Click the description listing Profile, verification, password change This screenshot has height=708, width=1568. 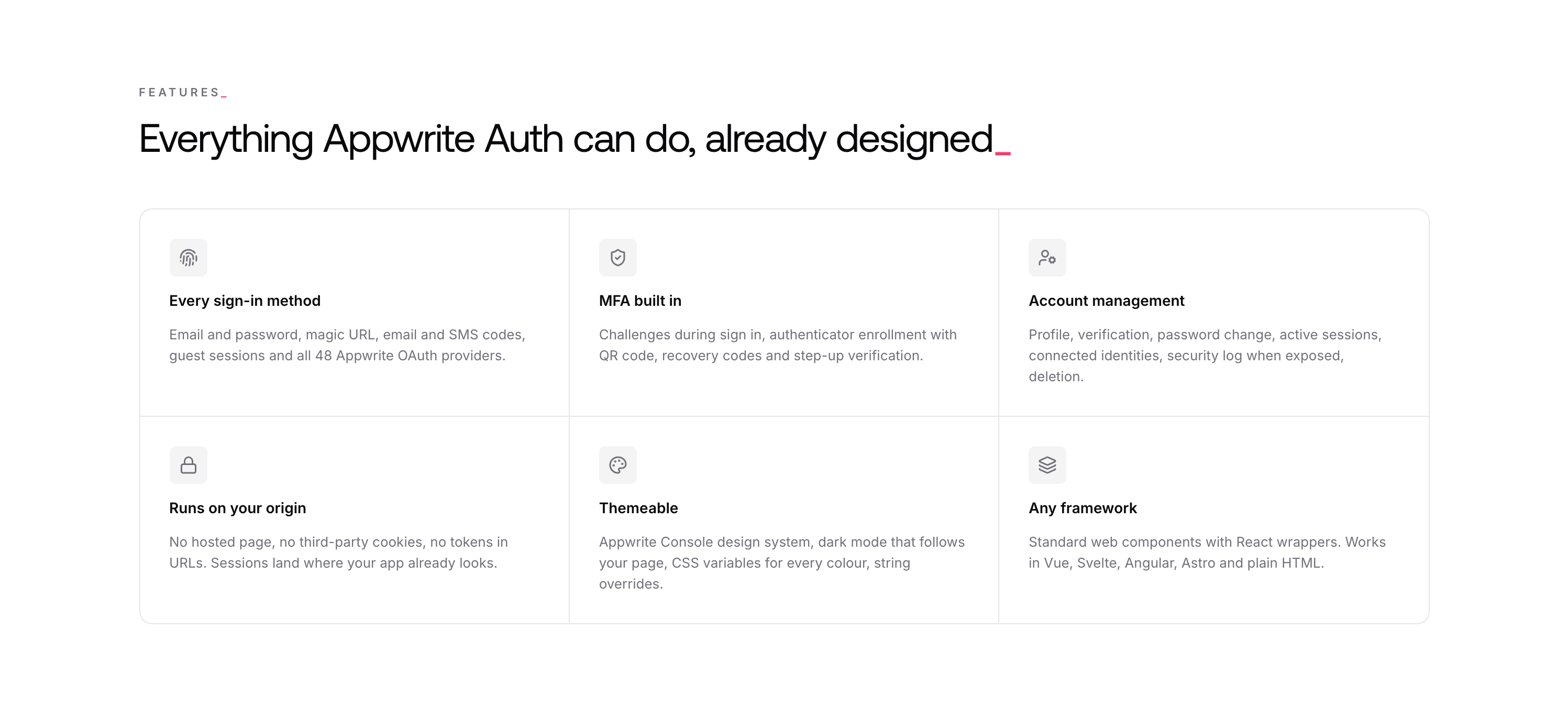[x=1205, y=356]
